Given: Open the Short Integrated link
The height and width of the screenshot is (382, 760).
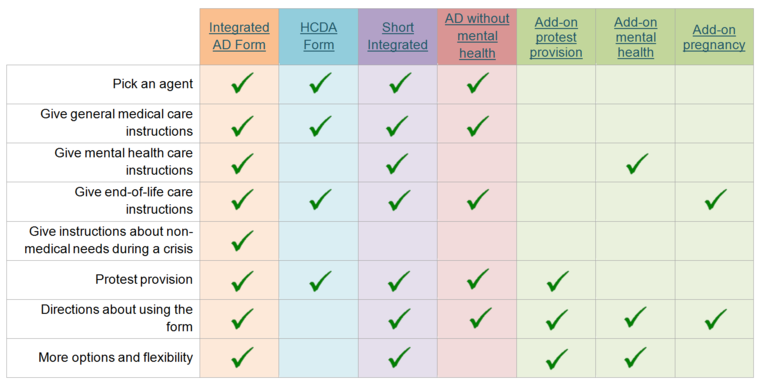Looking at the screenshot, I should (x=397, y=36).
